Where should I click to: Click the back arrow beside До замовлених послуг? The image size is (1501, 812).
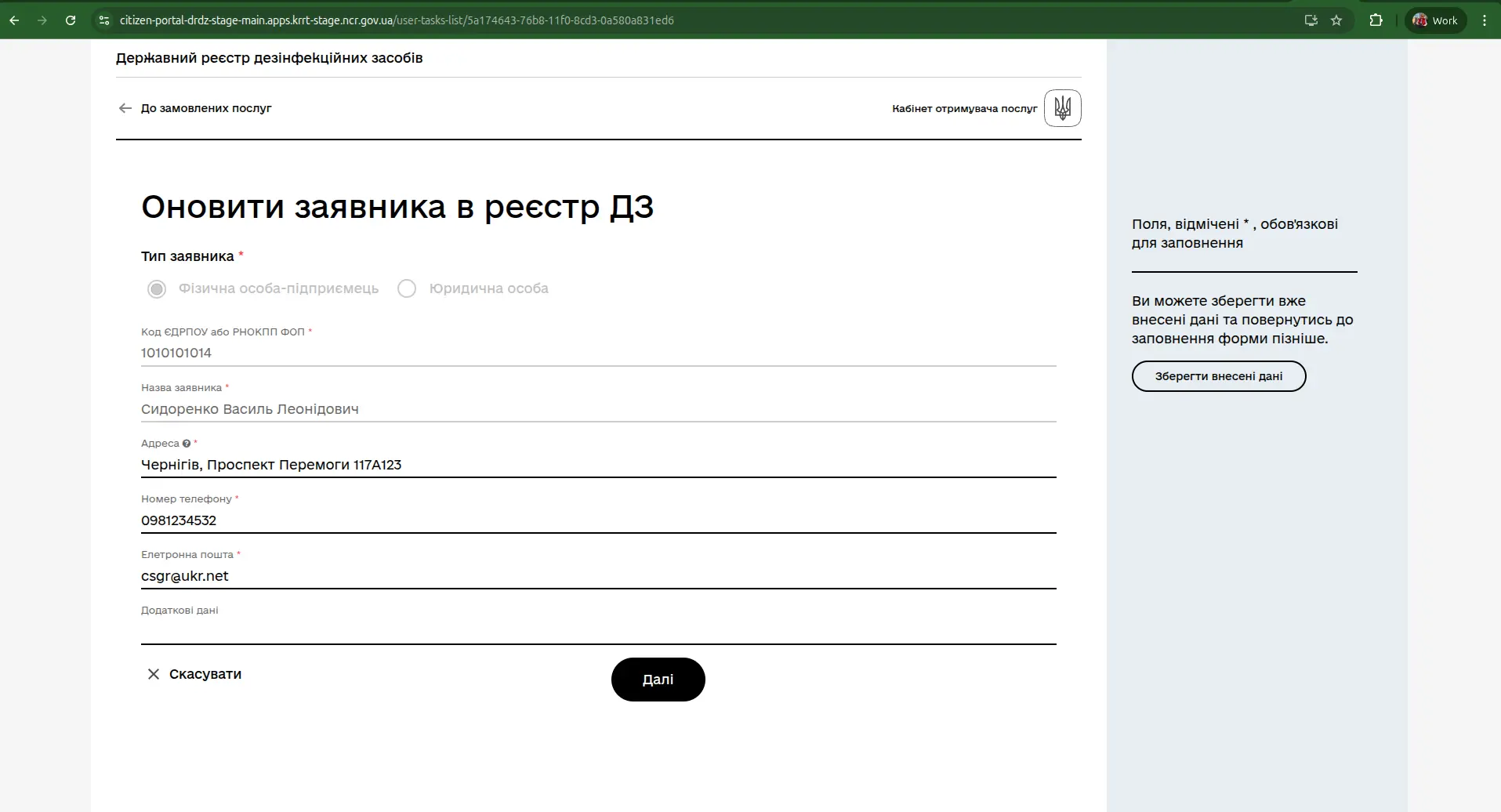[125, 108]
